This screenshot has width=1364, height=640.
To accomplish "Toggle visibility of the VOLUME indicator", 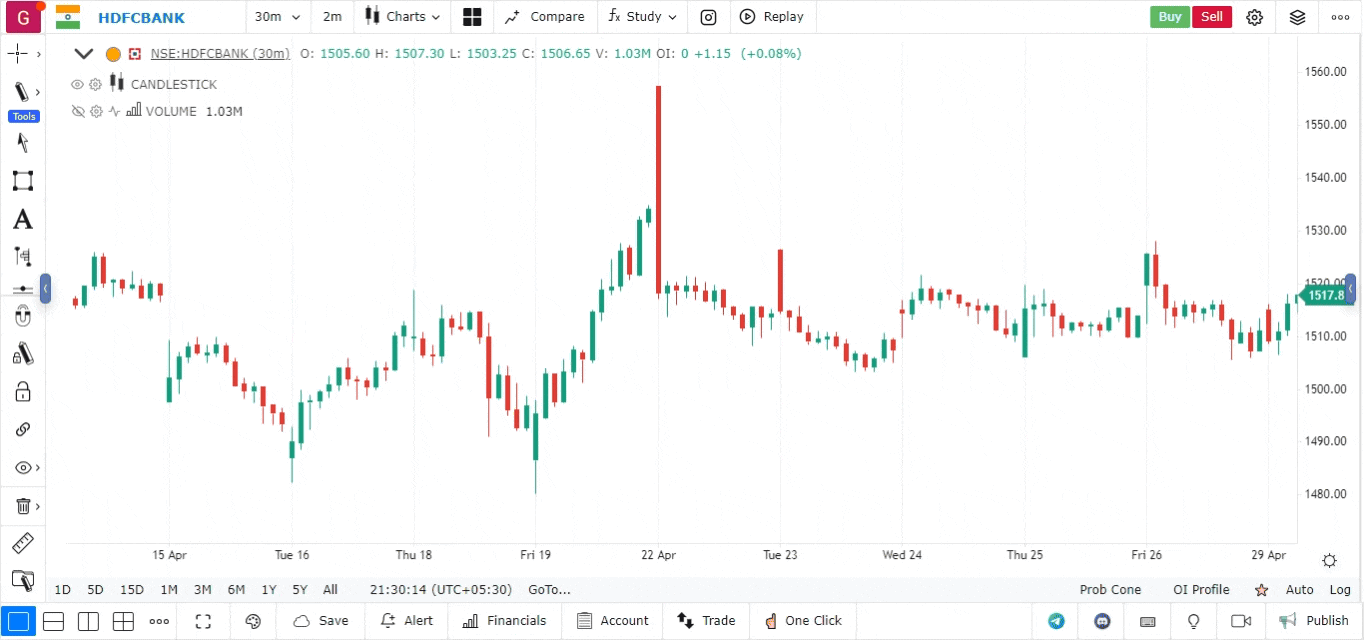I will (78, 112).
